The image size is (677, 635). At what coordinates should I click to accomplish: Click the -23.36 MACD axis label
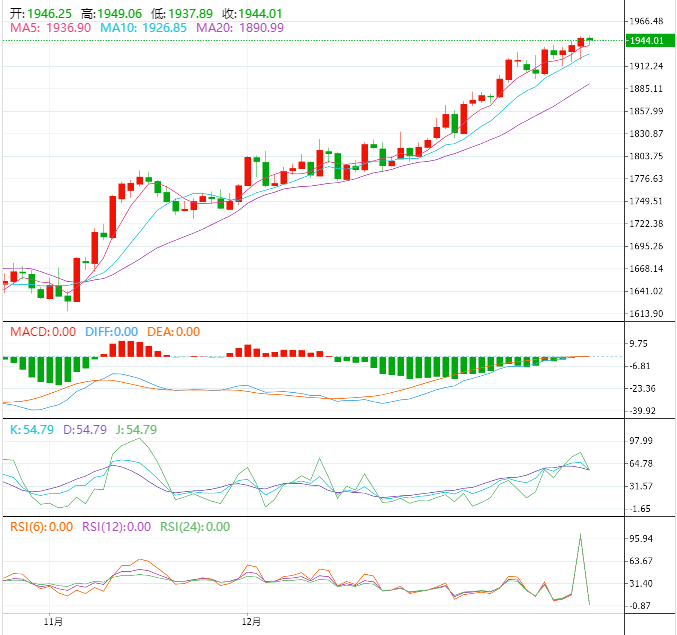(x=642, y=389)
